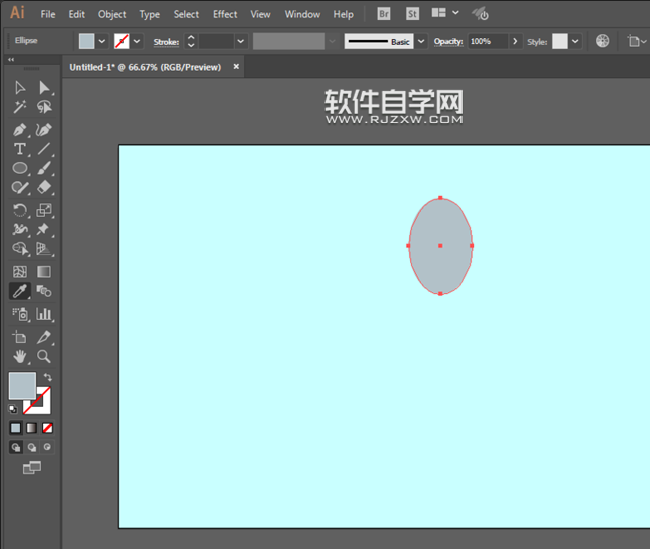Screen dimensions: 650x549
Task: Click the Opacity label link
Action: 448,41
